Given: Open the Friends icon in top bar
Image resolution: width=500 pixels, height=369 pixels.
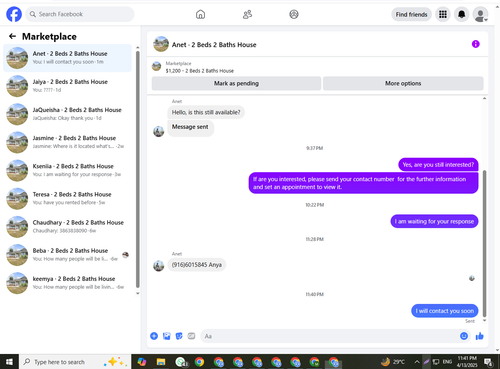Looking at the screenshot, I should (247, 14).
